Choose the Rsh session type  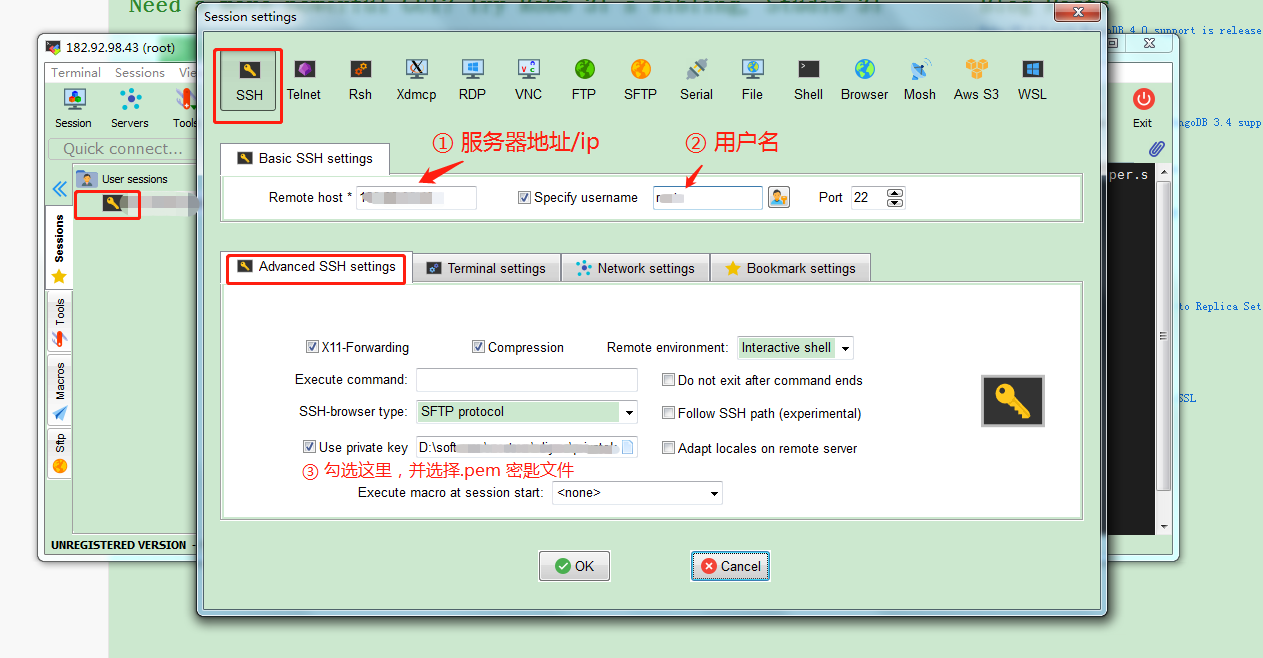(x=360, y=81)
